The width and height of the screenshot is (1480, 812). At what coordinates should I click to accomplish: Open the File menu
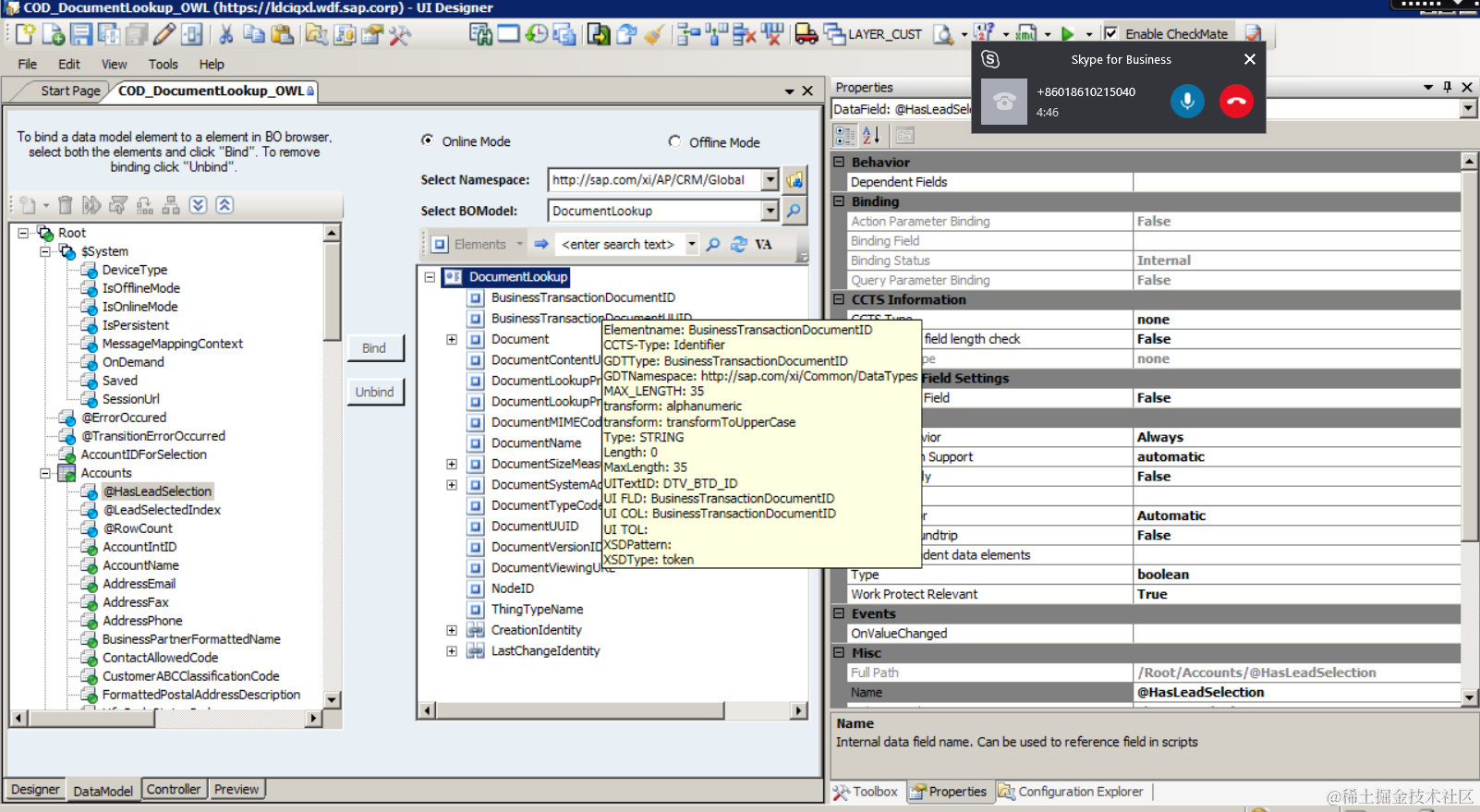28,64
